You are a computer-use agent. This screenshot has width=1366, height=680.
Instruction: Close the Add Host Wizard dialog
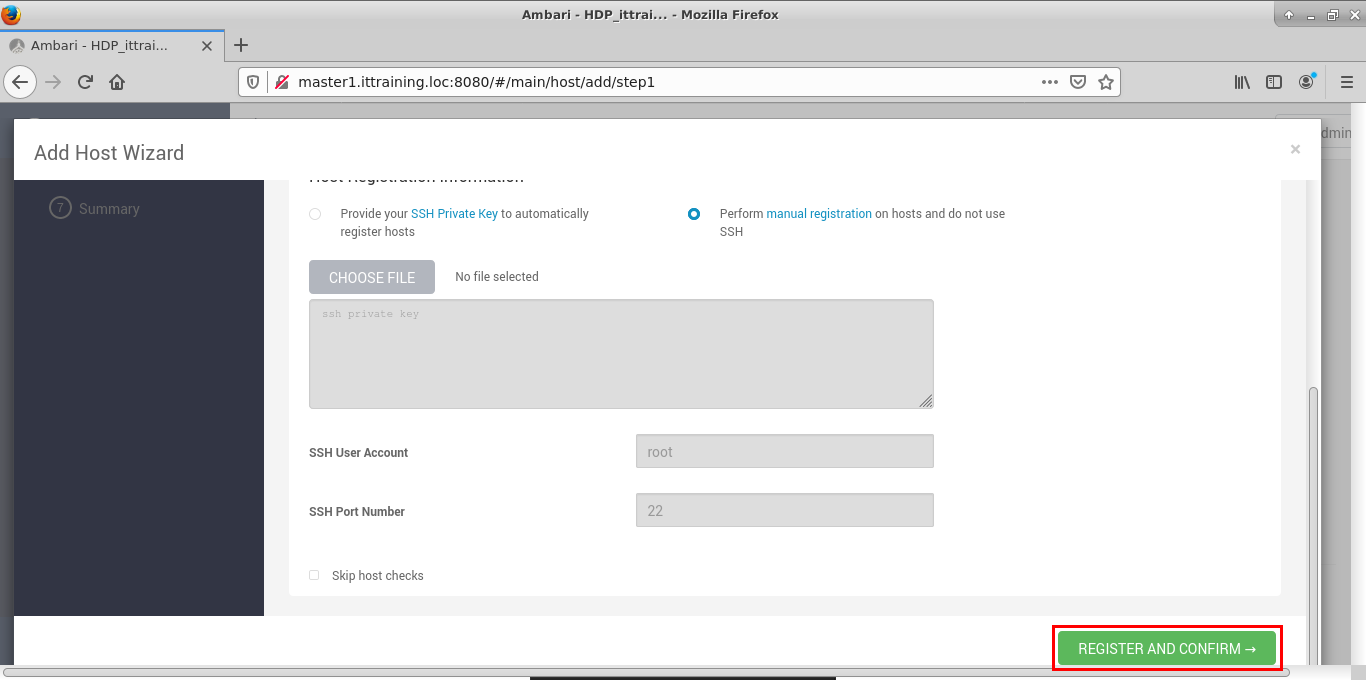point(1295,149)
